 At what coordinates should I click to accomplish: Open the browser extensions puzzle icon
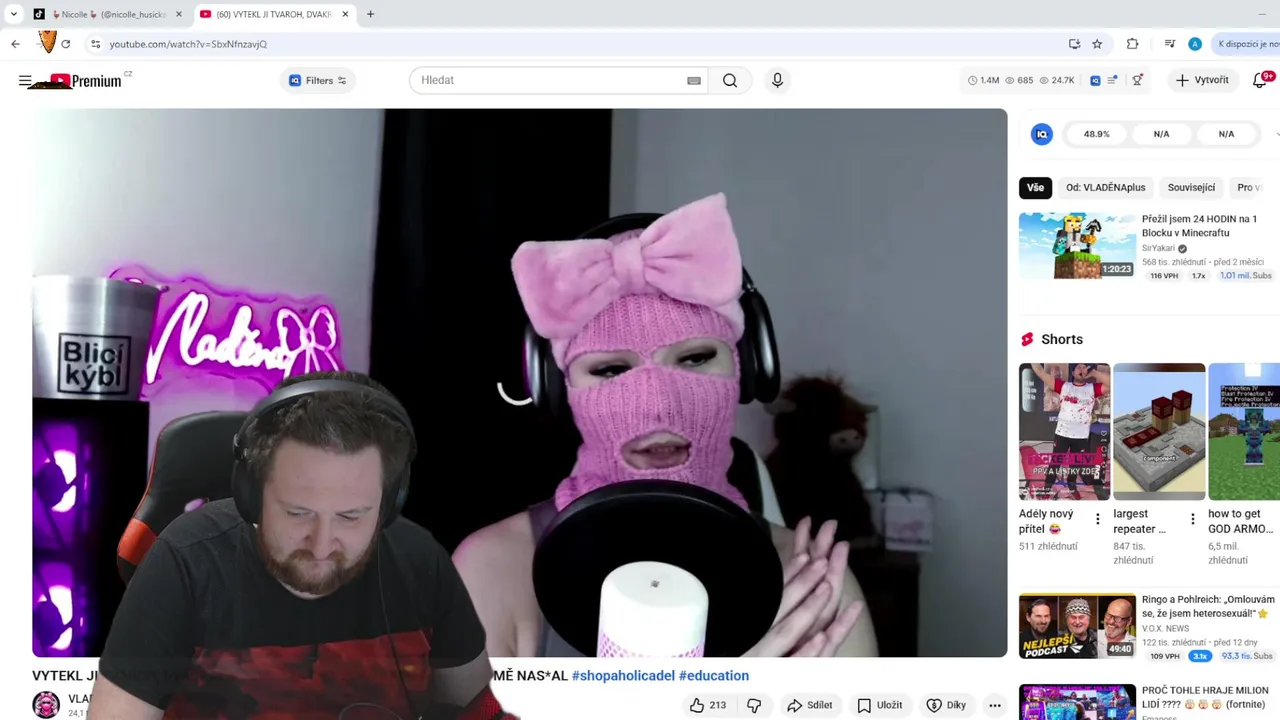tap(1132, 44)
